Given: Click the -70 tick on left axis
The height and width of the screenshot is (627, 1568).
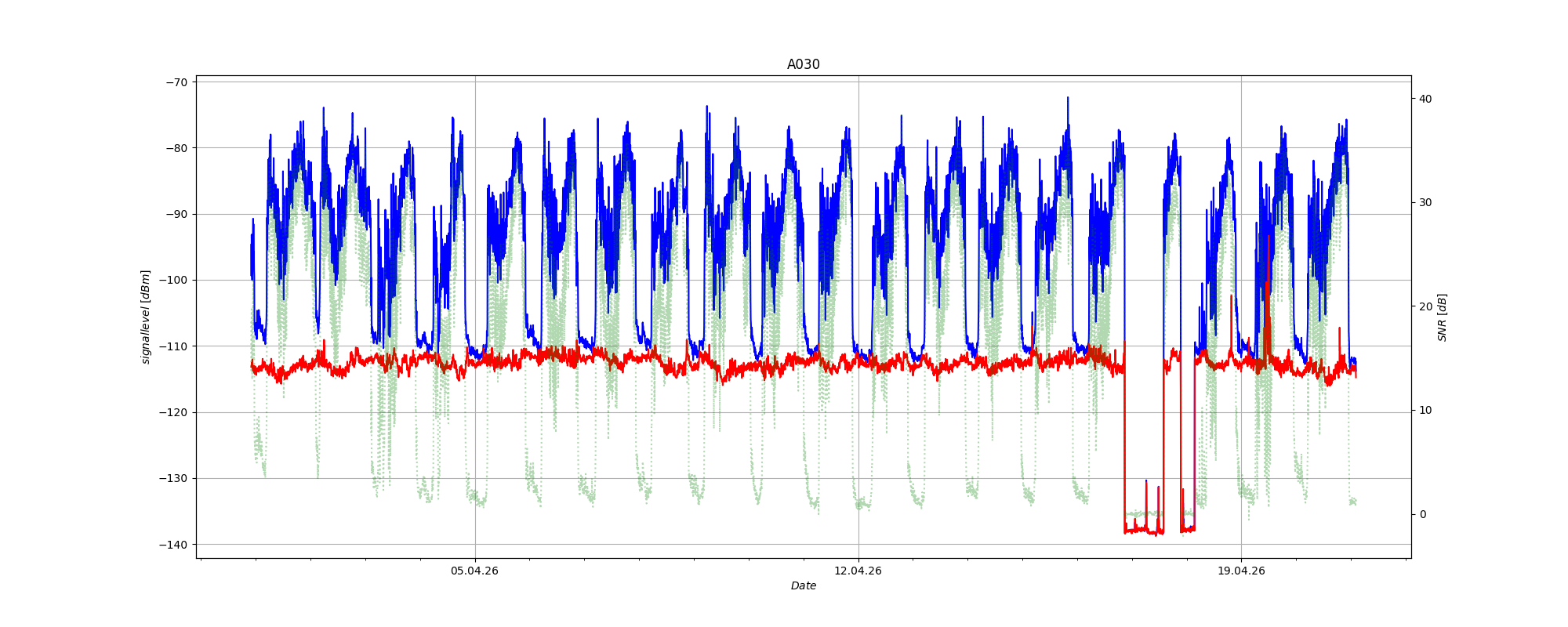Looking at the screenshot, I should pos(176,82).
